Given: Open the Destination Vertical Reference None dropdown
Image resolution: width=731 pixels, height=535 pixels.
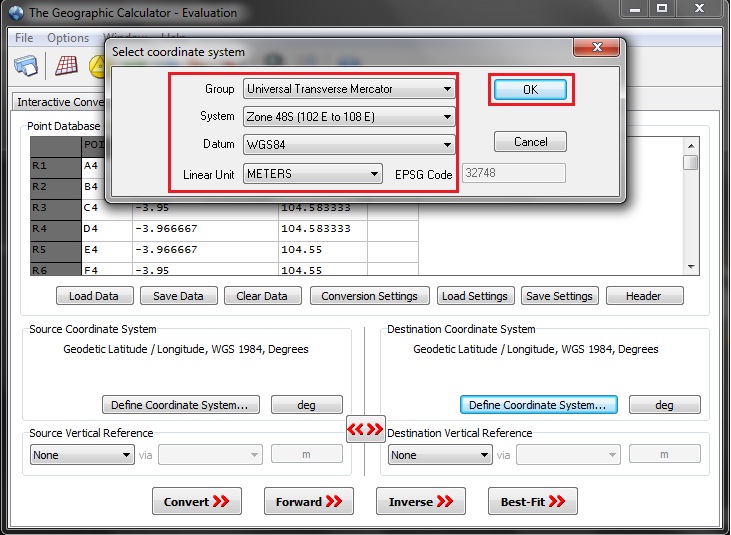Looking at the screenshot, I should [440, 454].
